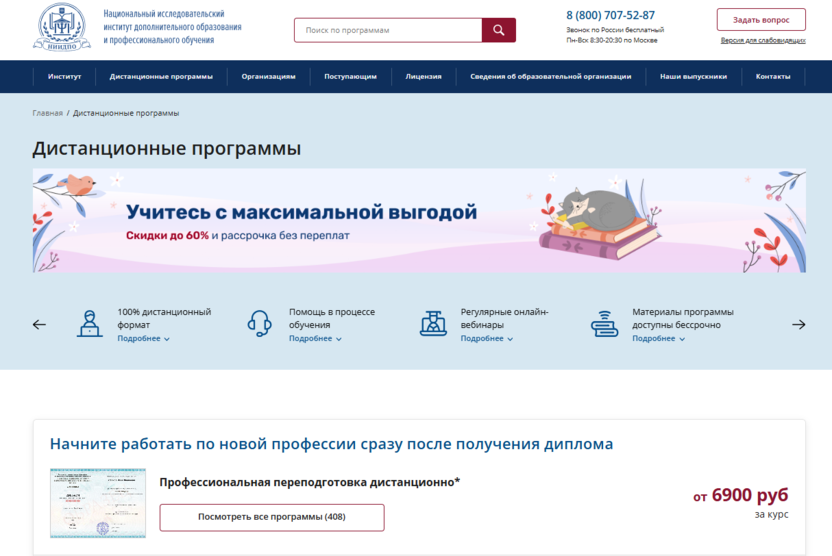Open the Учитесь с максимальной выгодой banner

[x=419, y=221]
